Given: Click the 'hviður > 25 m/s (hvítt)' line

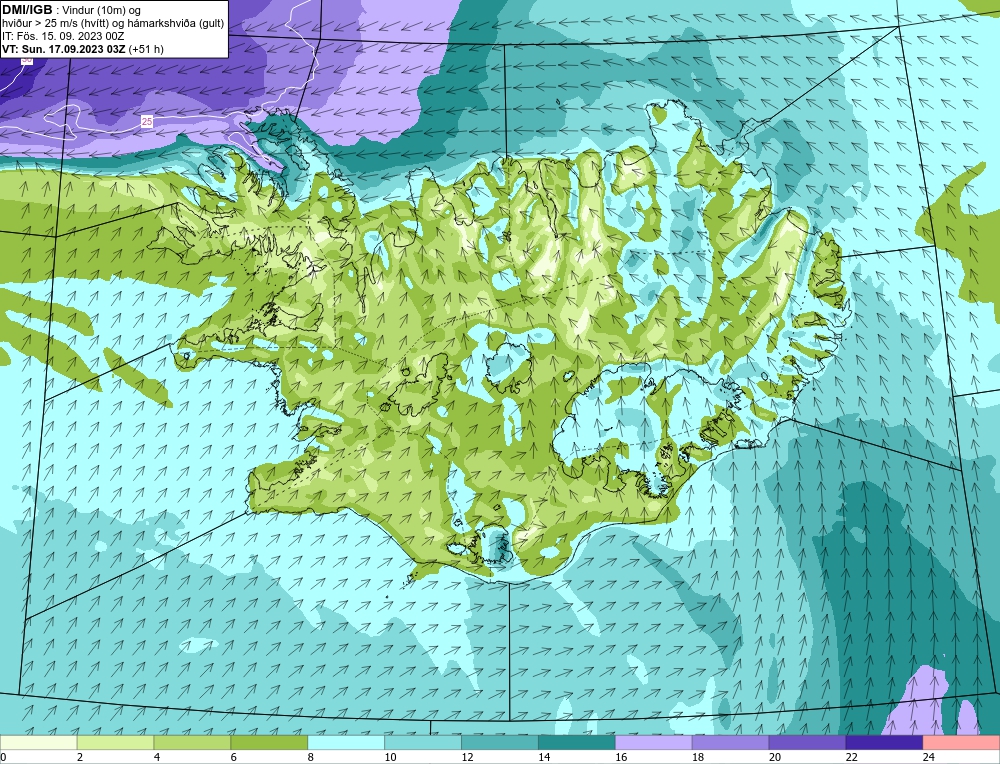Looking at the screenshot, I should [55, 24].
